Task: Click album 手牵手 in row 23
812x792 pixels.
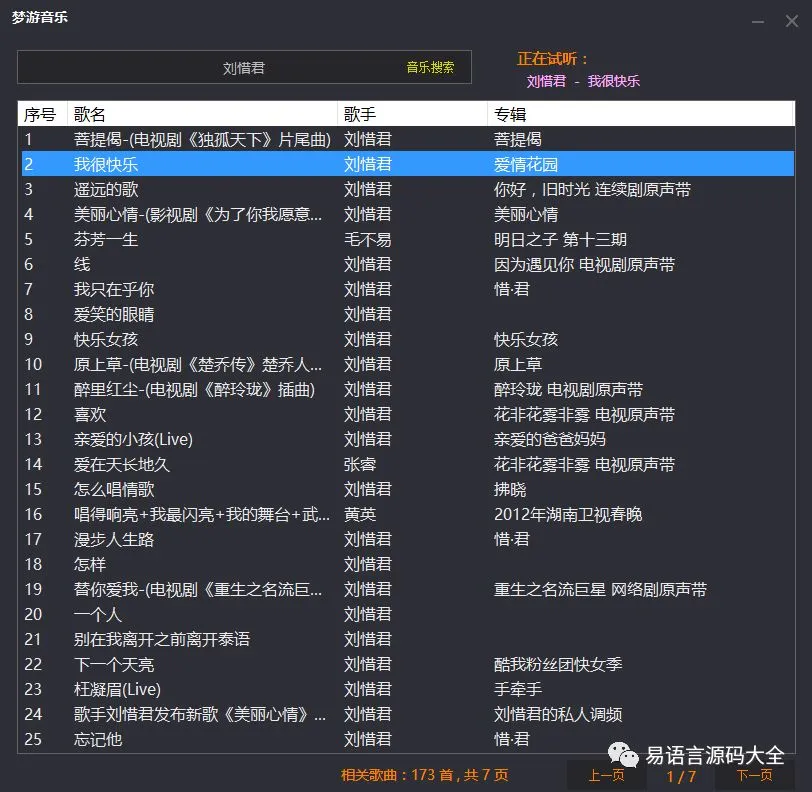Action: 518,689
